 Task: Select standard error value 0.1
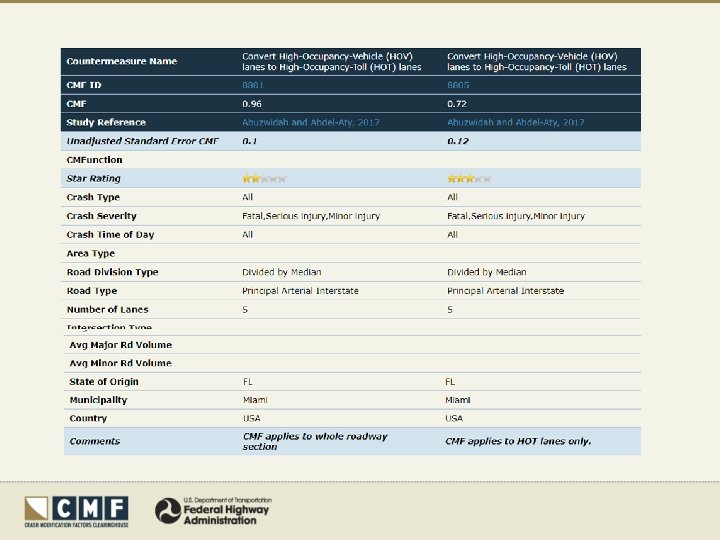[249, 141]
